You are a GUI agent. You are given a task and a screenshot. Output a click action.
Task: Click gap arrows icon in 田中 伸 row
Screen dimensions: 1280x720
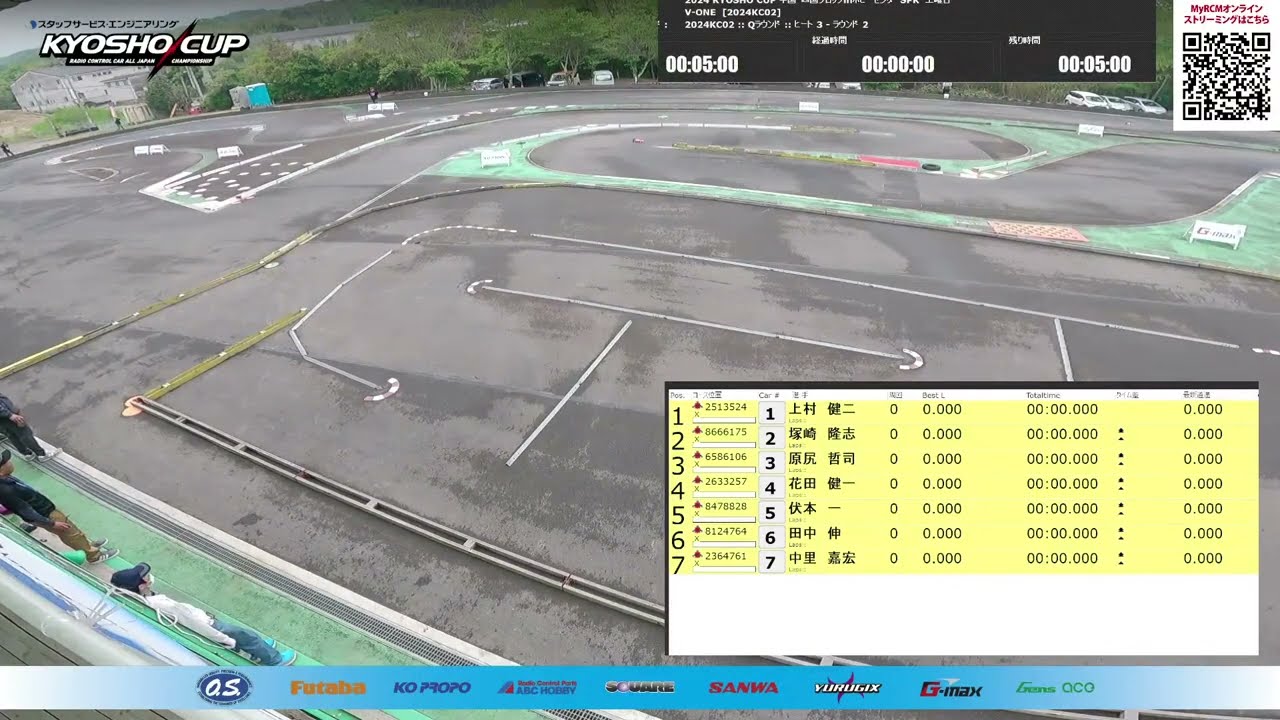(1121, 534)
